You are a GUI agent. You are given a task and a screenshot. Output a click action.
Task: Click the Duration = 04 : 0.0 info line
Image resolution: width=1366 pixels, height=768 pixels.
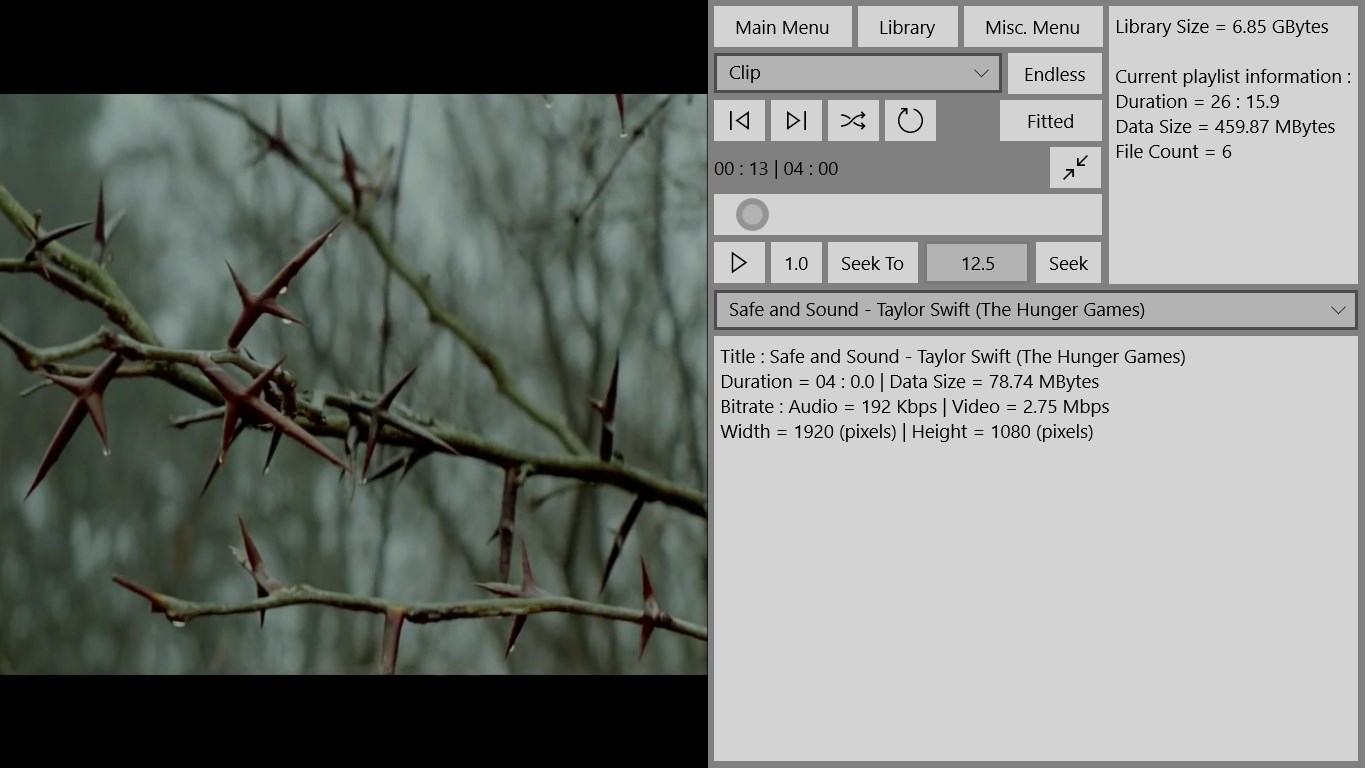(909, 382)
